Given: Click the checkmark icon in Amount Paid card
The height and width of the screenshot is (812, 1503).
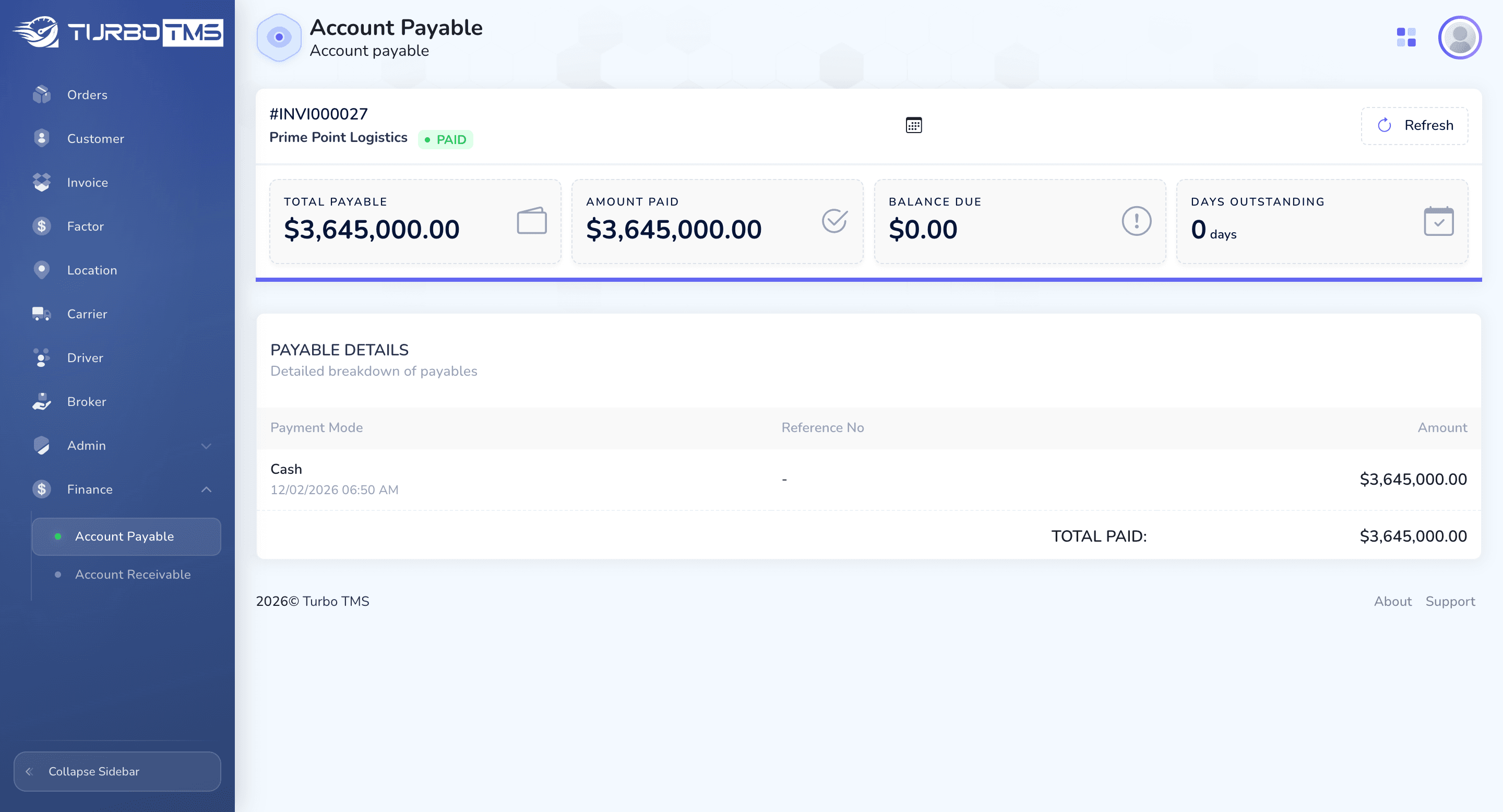Looking at the screenshot, I should point(834,221).
